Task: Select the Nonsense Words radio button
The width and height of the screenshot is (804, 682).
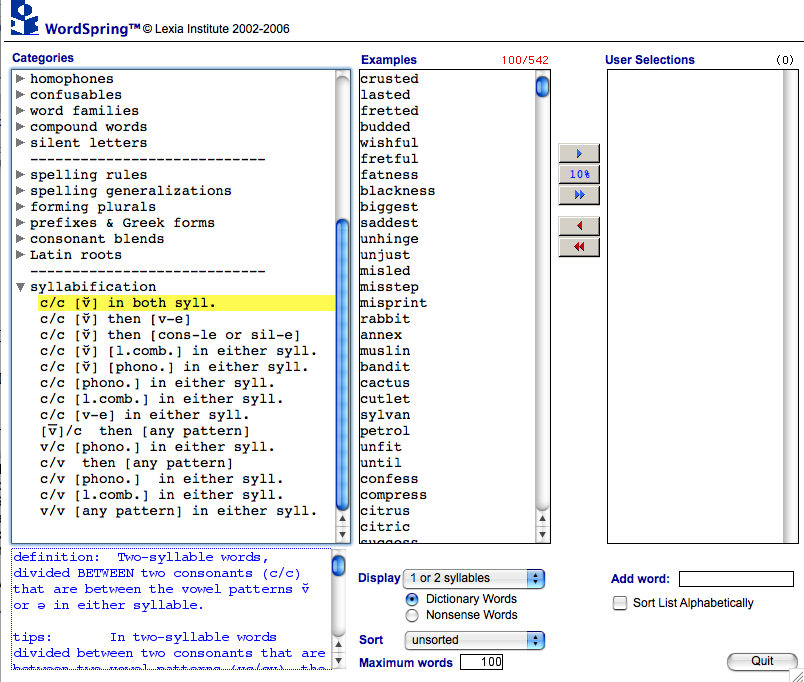Action: (412, 615)
